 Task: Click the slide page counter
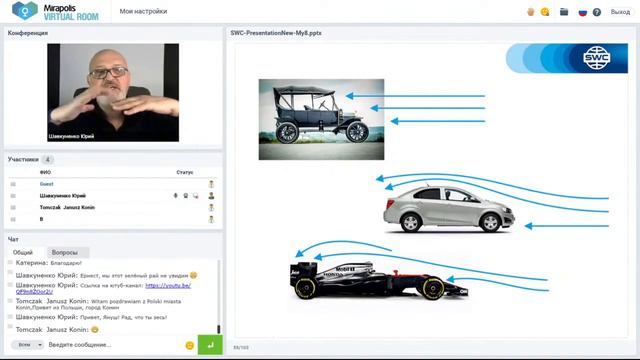coord(241,348)
